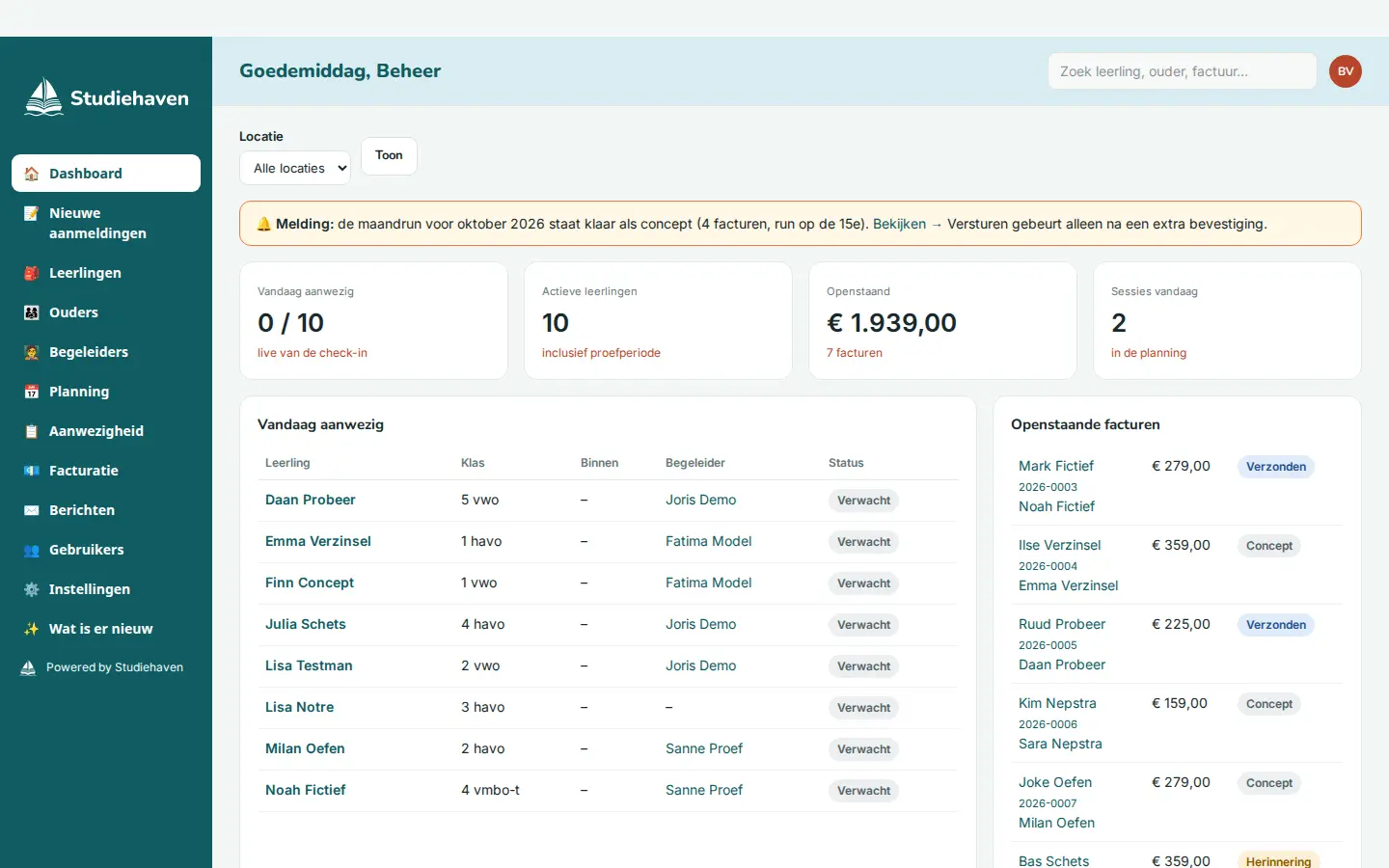Click the Verwacht status for Julia Schets

click(864, 625)
